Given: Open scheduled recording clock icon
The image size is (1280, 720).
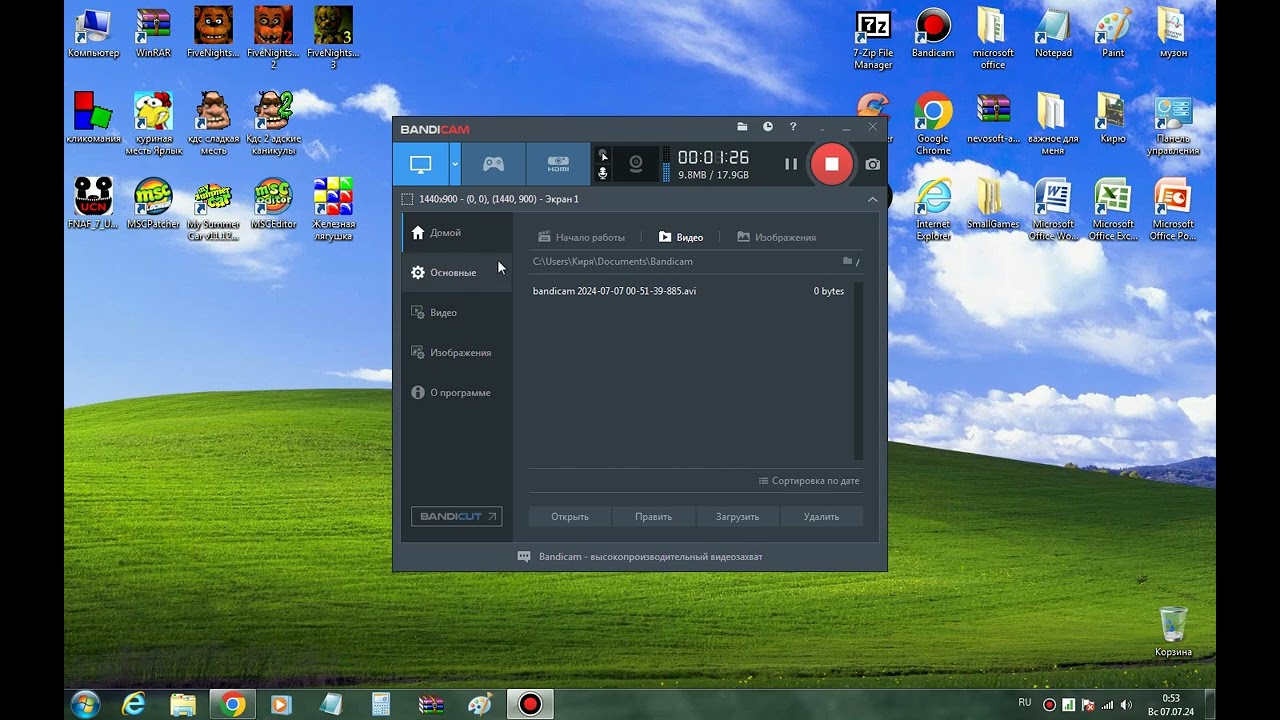Looking at the screenshot, I should click(768, 127).
